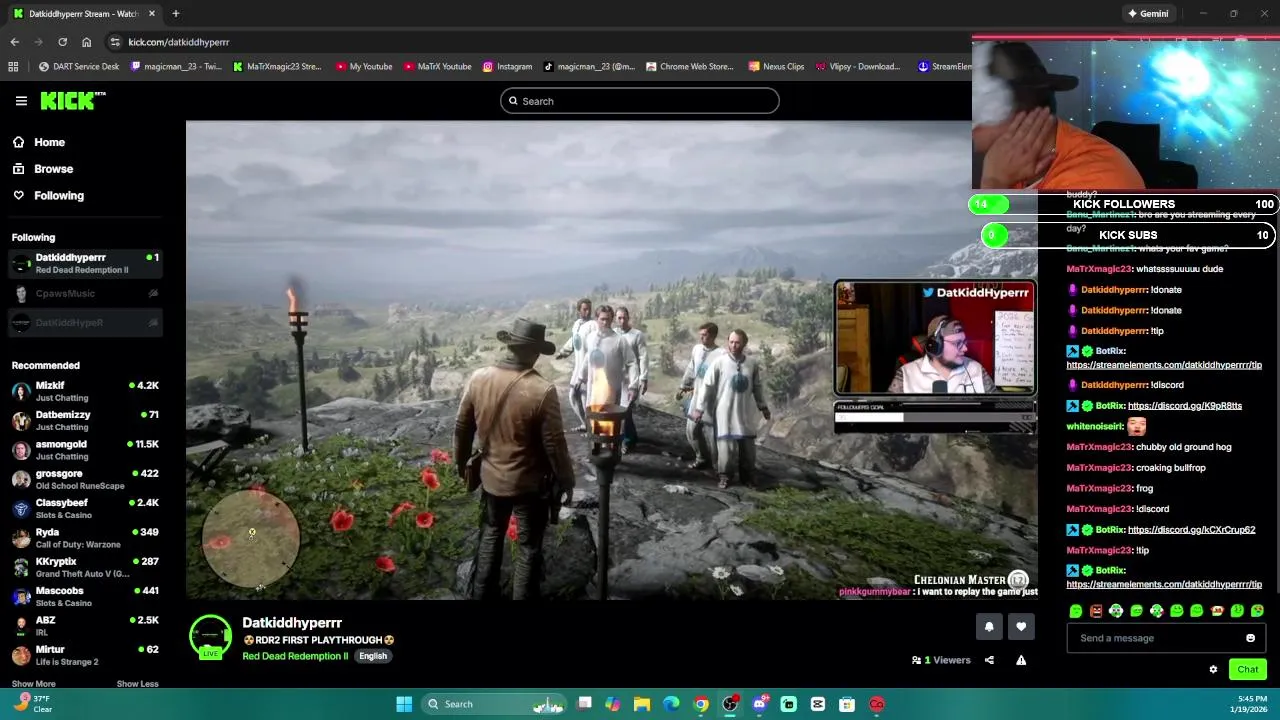The width and height of the screenshot is (1280, 720).
Task: Click Datkiddhyperrr streamer avatar below video
Action: coord(210,638)
